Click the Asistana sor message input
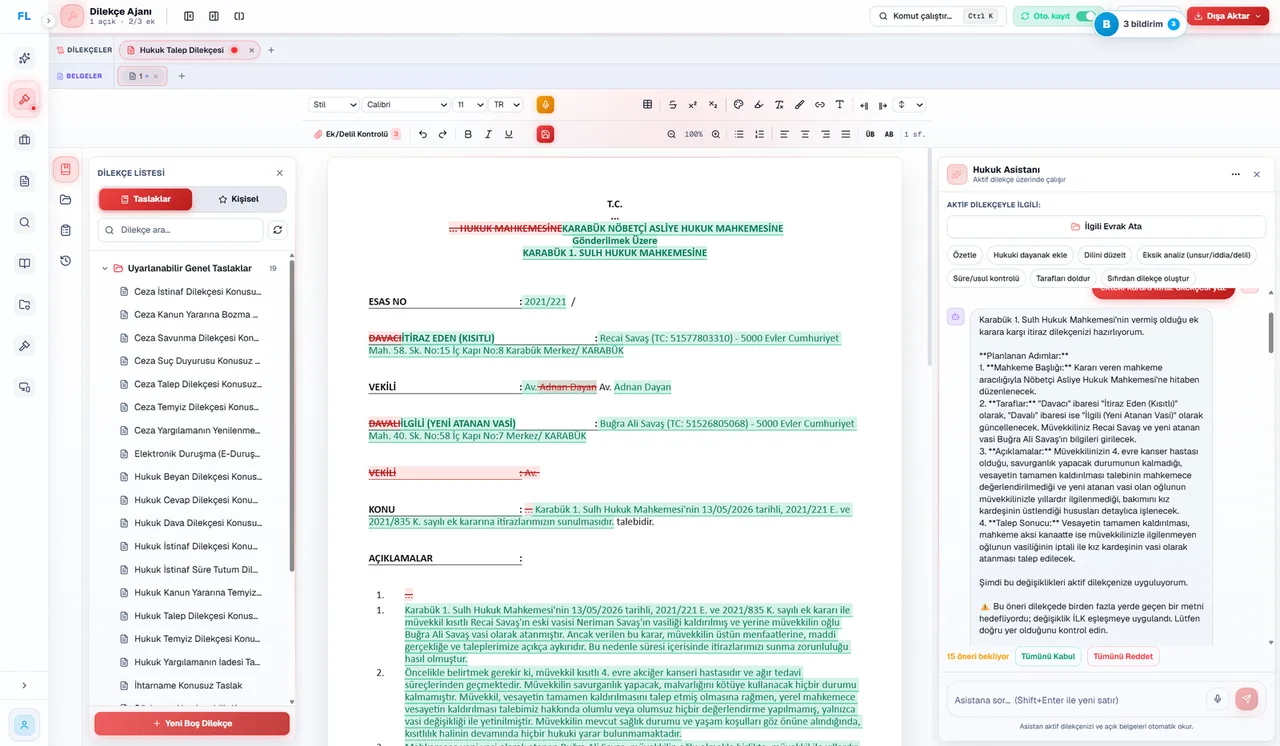Image resolution: width=1280 pixels, height=746 pixels. pos(1075,700)
